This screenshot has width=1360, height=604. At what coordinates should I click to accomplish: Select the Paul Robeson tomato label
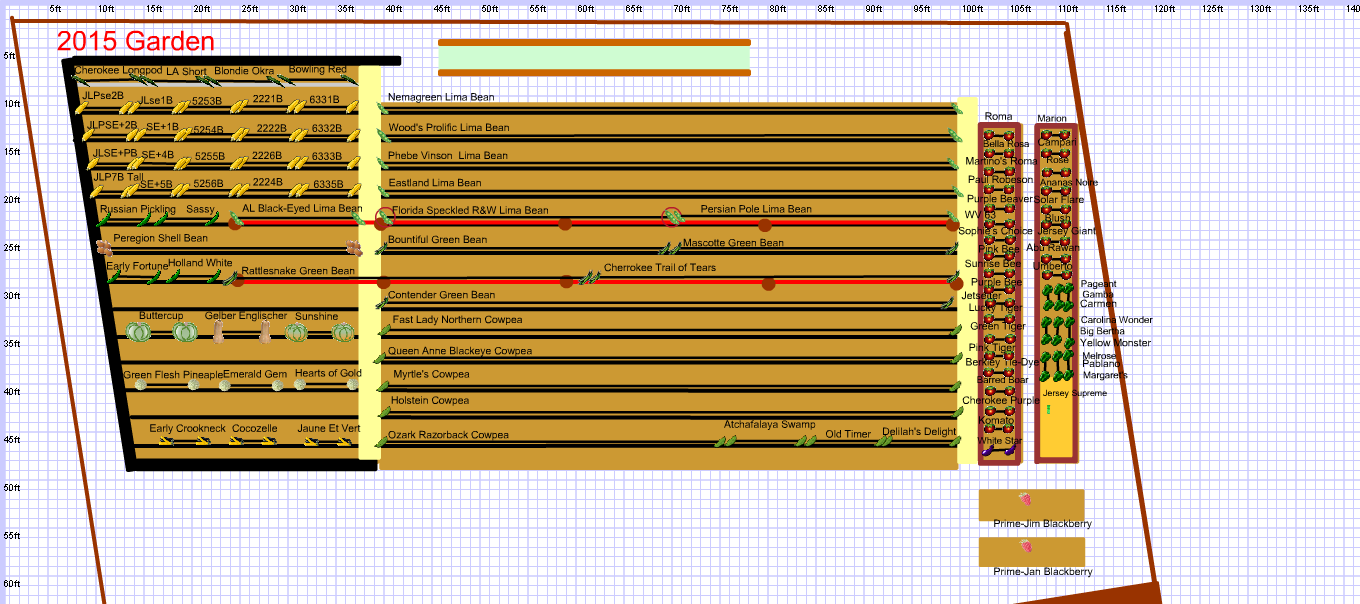[1000, 180]
